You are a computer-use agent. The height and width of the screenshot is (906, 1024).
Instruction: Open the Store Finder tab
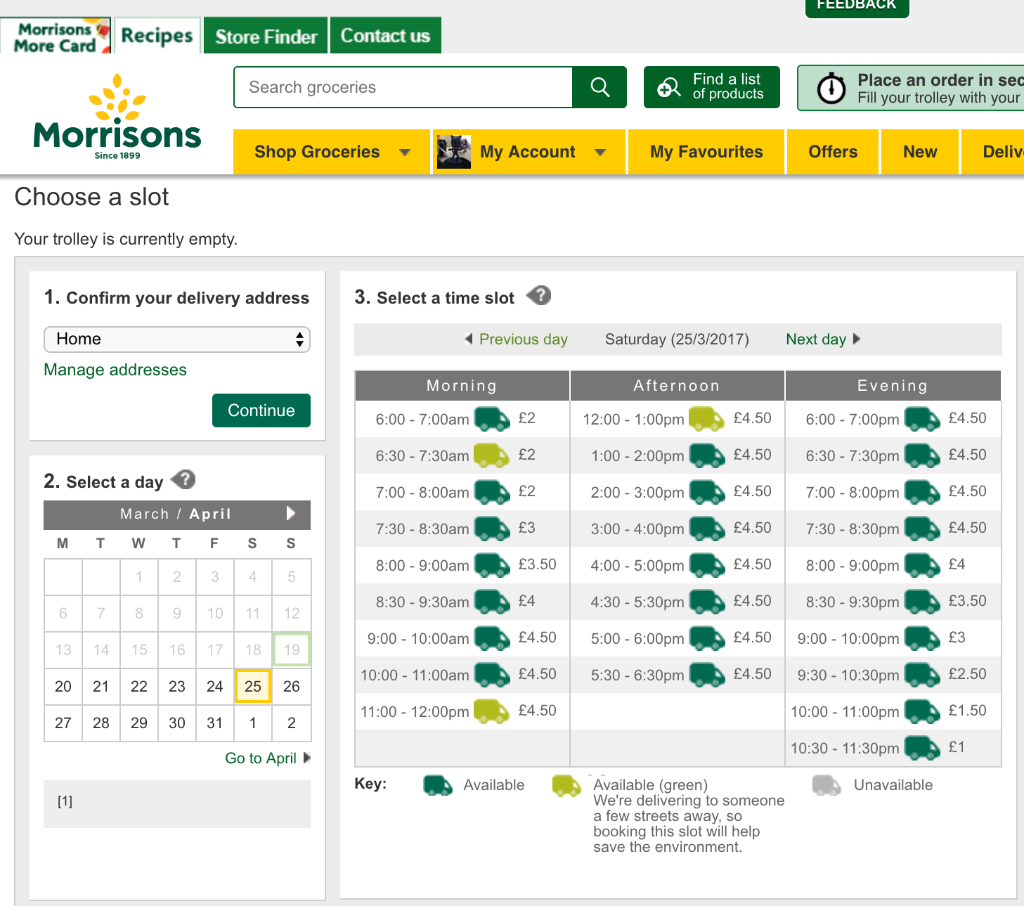click(266, 36)
